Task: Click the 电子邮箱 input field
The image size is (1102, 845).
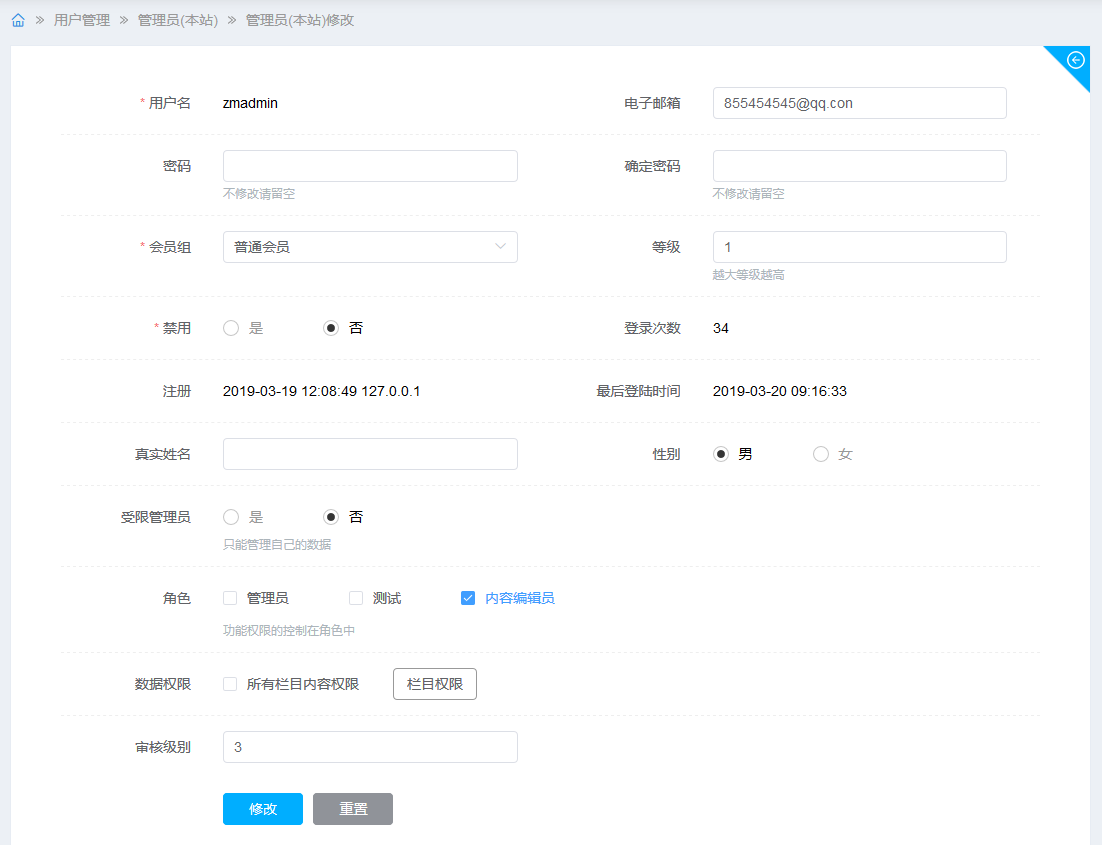Action: (x=859, y=103)
